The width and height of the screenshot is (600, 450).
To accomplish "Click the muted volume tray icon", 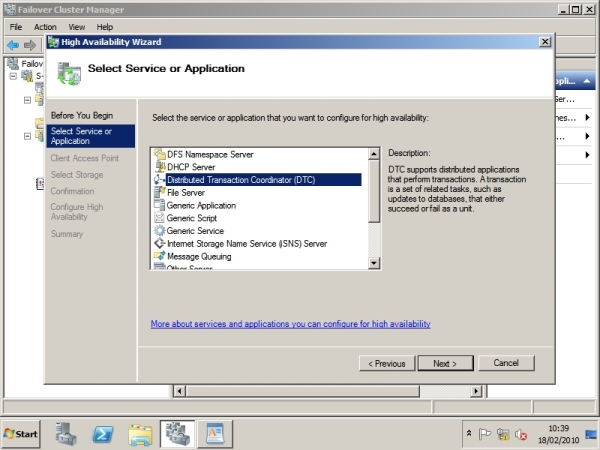I will pyautogui.click(x=521, y=434).
